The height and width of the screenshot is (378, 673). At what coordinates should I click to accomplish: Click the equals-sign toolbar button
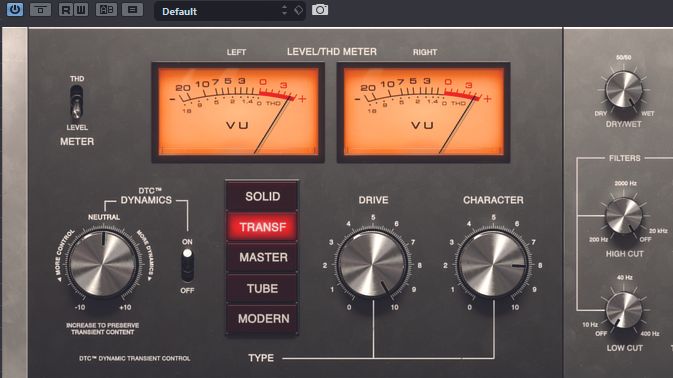[x=132, y=9]
